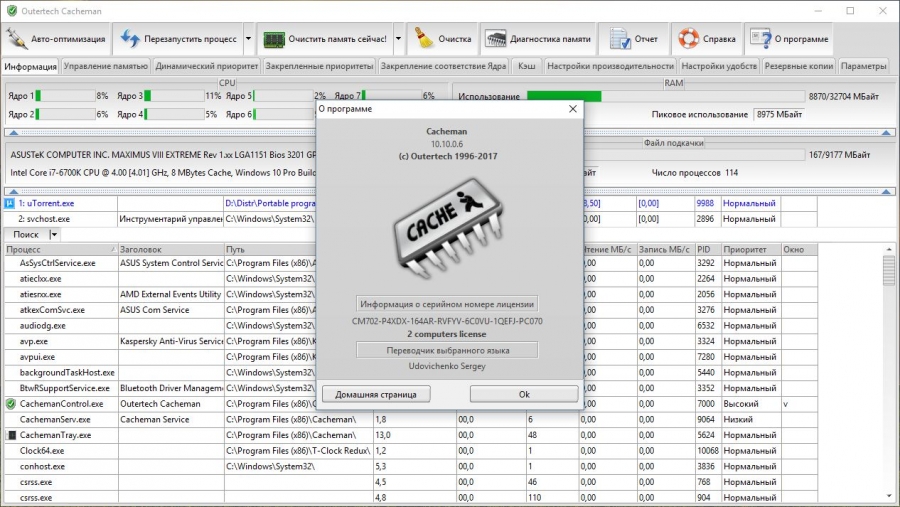The image size is (900, 507).
Task: Click the Отчет report icon
Action: 620,39
